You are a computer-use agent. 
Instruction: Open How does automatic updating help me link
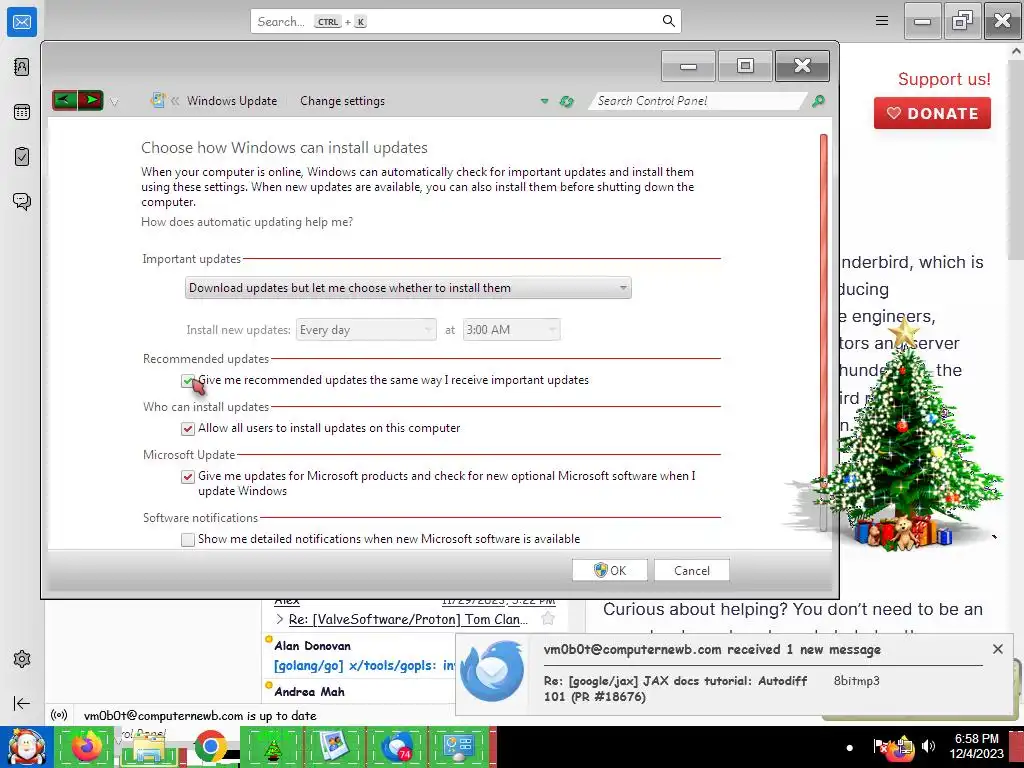pos(247,222)
